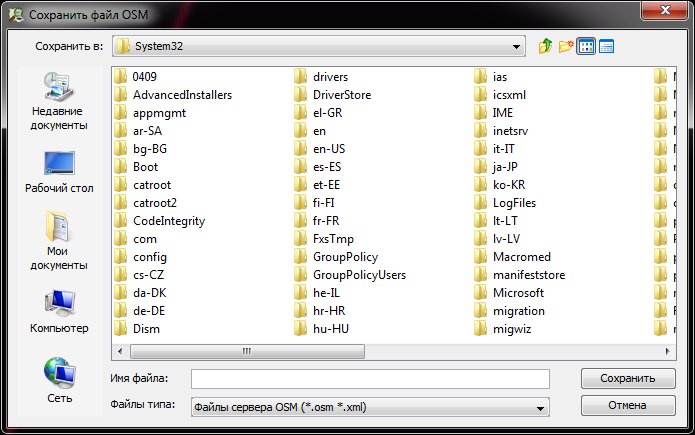Go to Рабочий стол shortcut
Image resolution: width=695 pixels, height=435 pixels.
point(58,171)
